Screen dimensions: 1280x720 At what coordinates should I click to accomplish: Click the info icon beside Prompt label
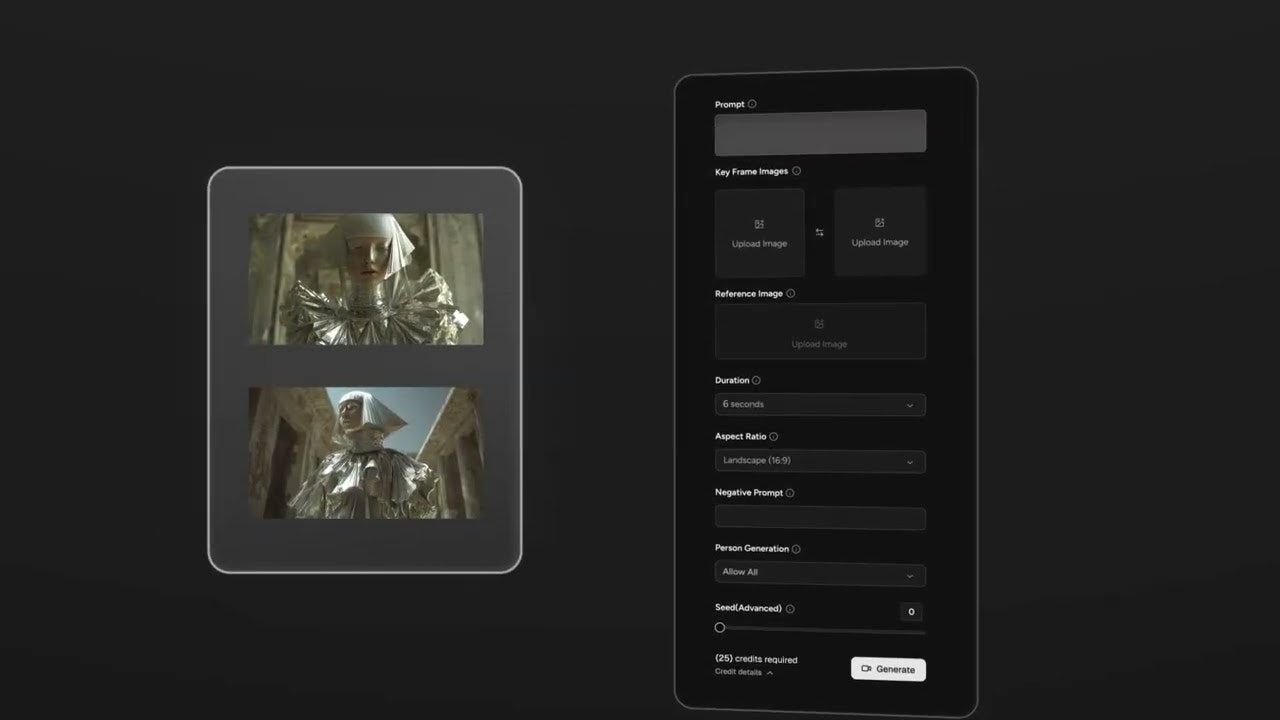(752, 104)
